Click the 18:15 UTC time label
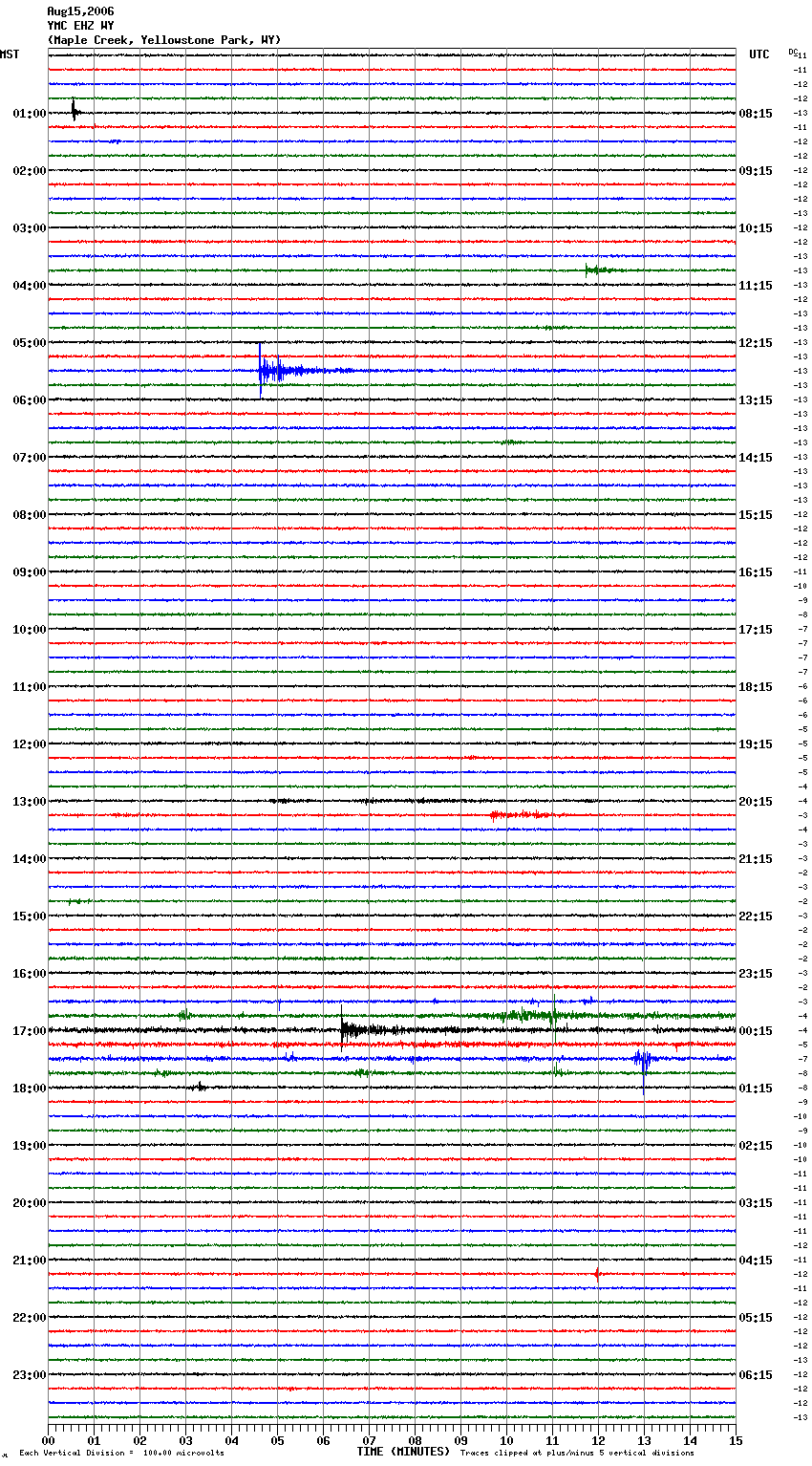 [x=756, y=687]
